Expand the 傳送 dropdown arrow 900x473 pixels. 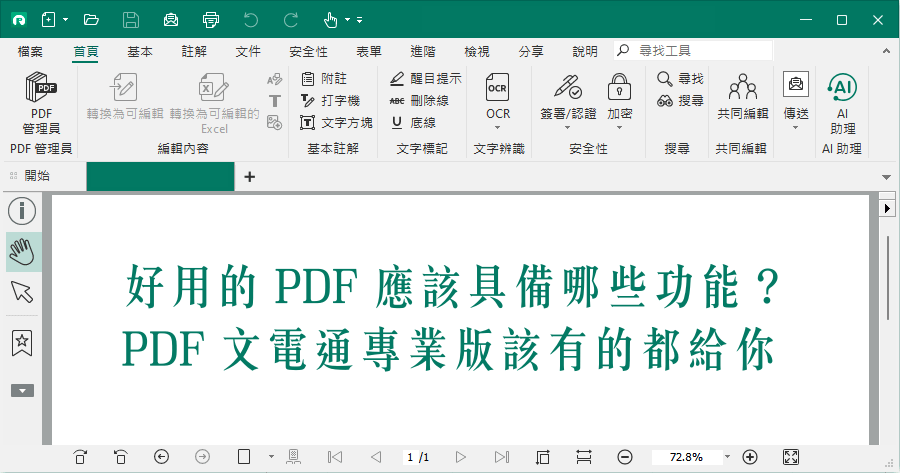796,127
